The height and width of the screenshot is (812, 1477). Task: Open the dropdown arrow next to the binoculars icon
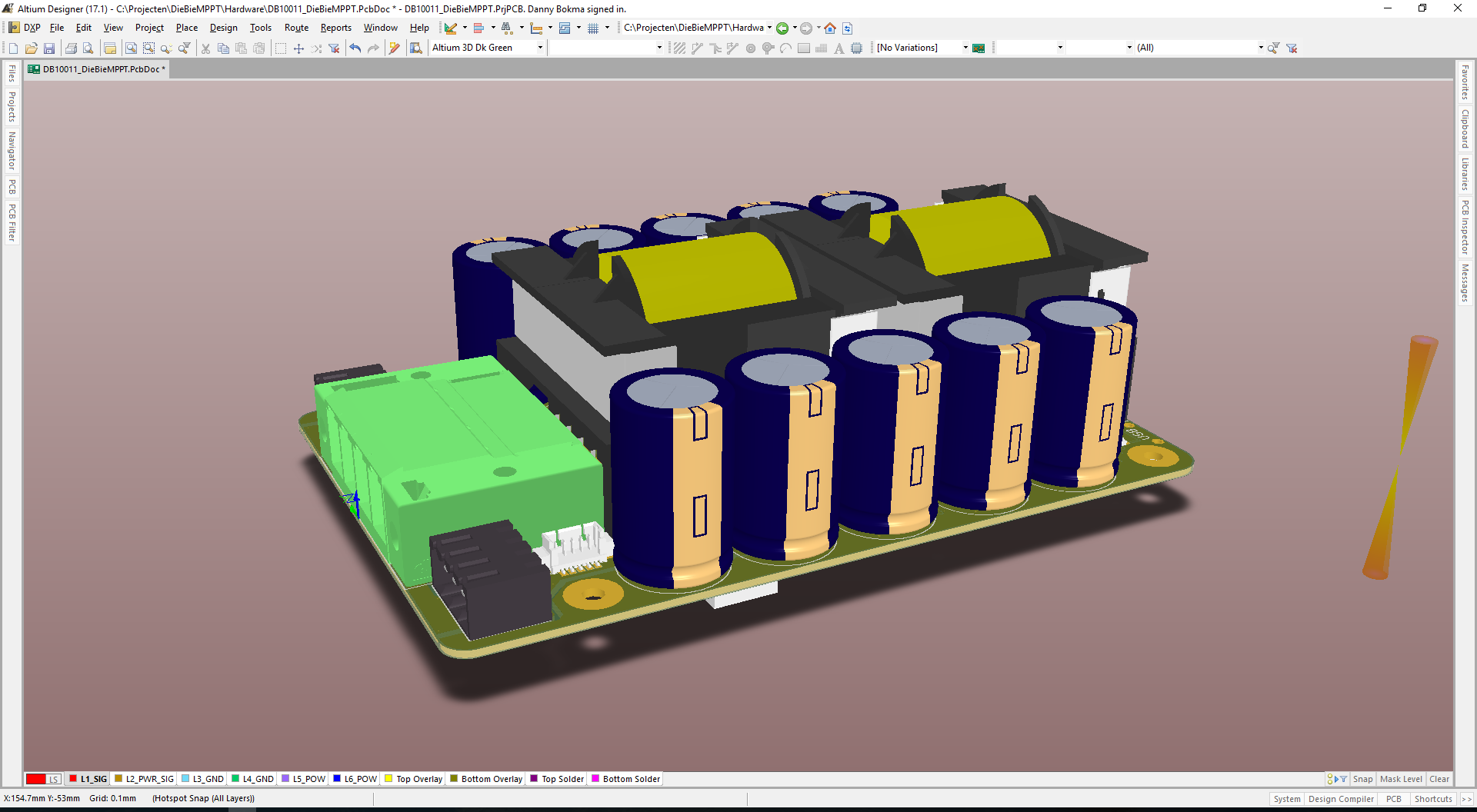coord(521,28)
